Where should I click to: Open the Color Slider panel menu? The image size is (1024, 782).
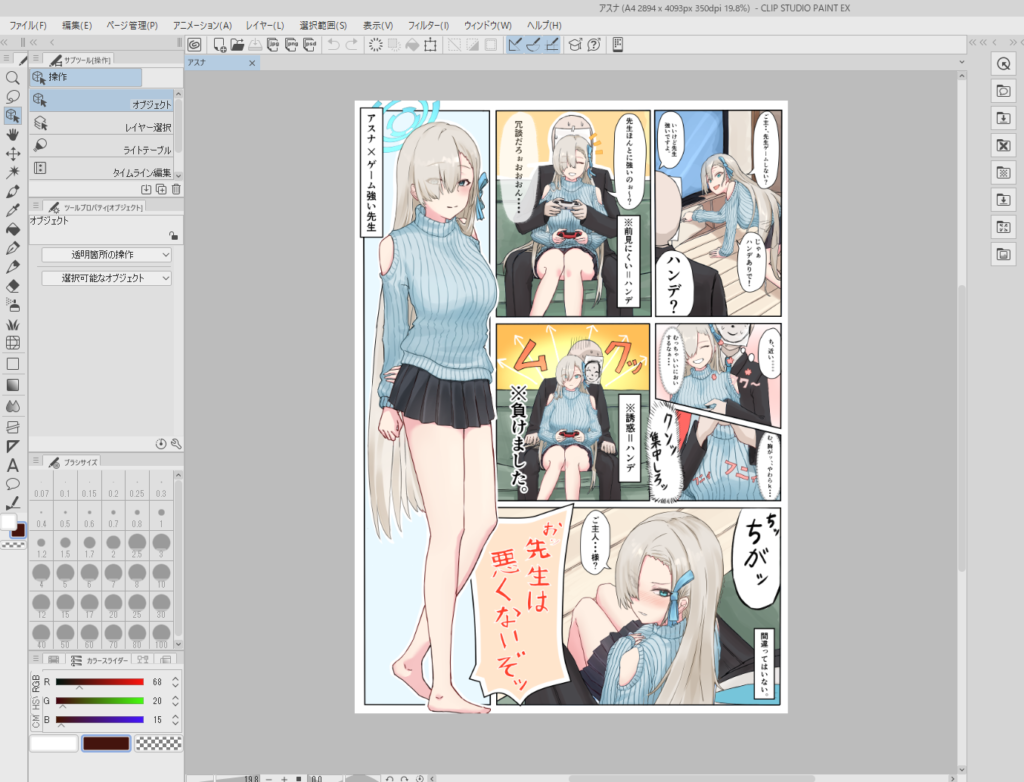(x=36, y=659)
